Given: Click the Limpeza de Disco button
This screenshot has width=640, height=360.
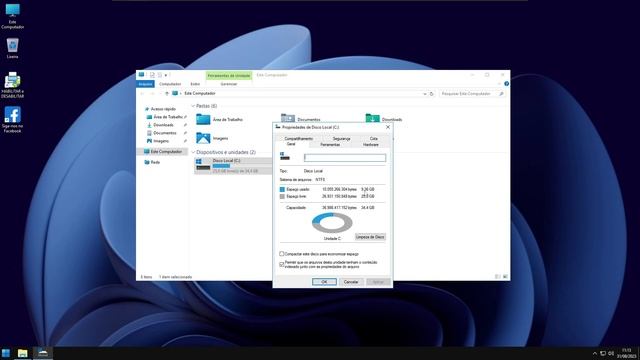Looking at the screenshot, I should pos(370,237).
